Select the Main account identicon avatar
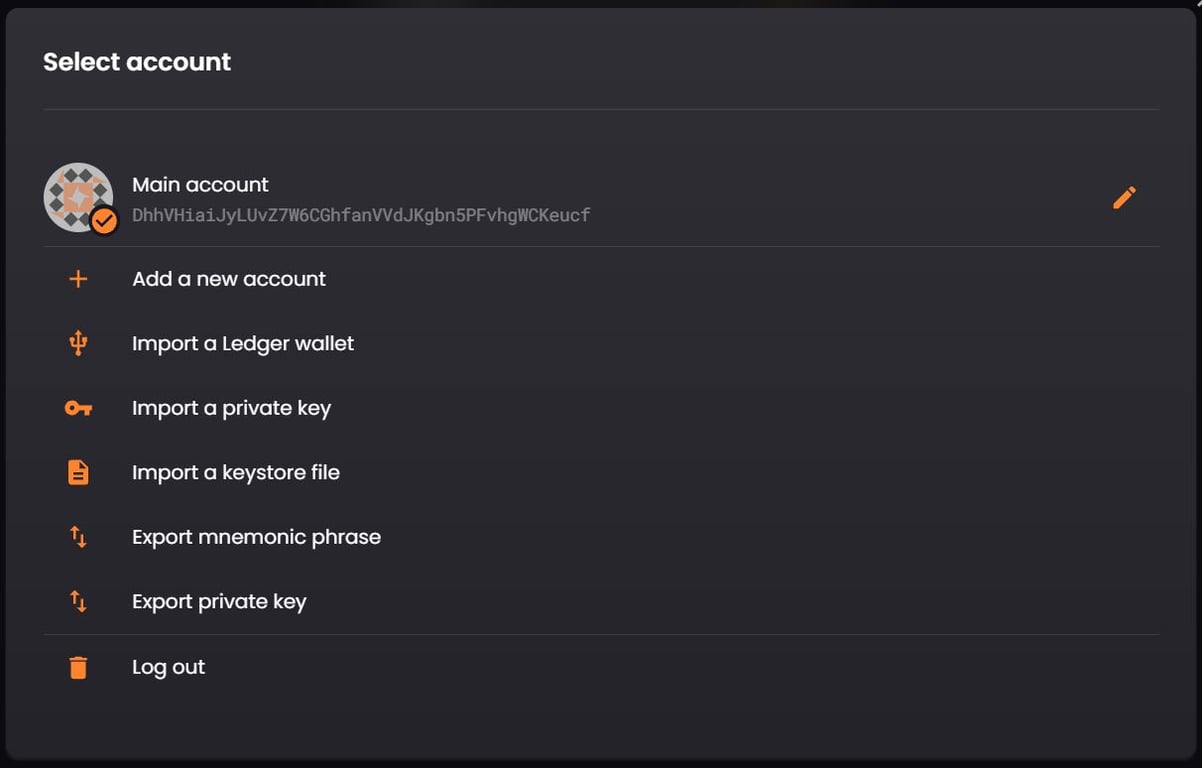Image resolution: width=1202 pixels, height=768 pixels. (x=75, y=195)
